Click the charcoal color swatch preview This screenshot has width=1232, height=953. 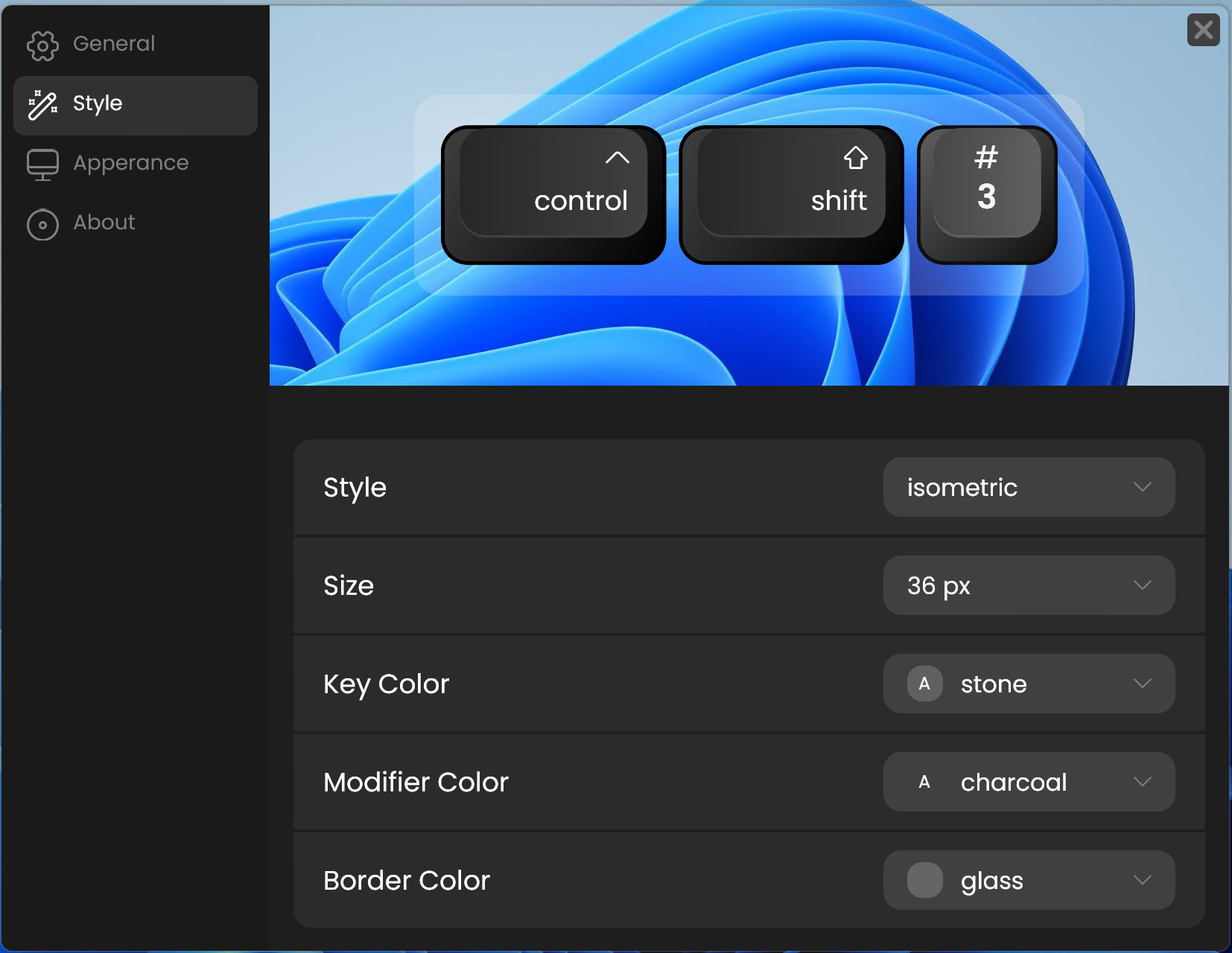pyautogui.click(x=924, y=782)
